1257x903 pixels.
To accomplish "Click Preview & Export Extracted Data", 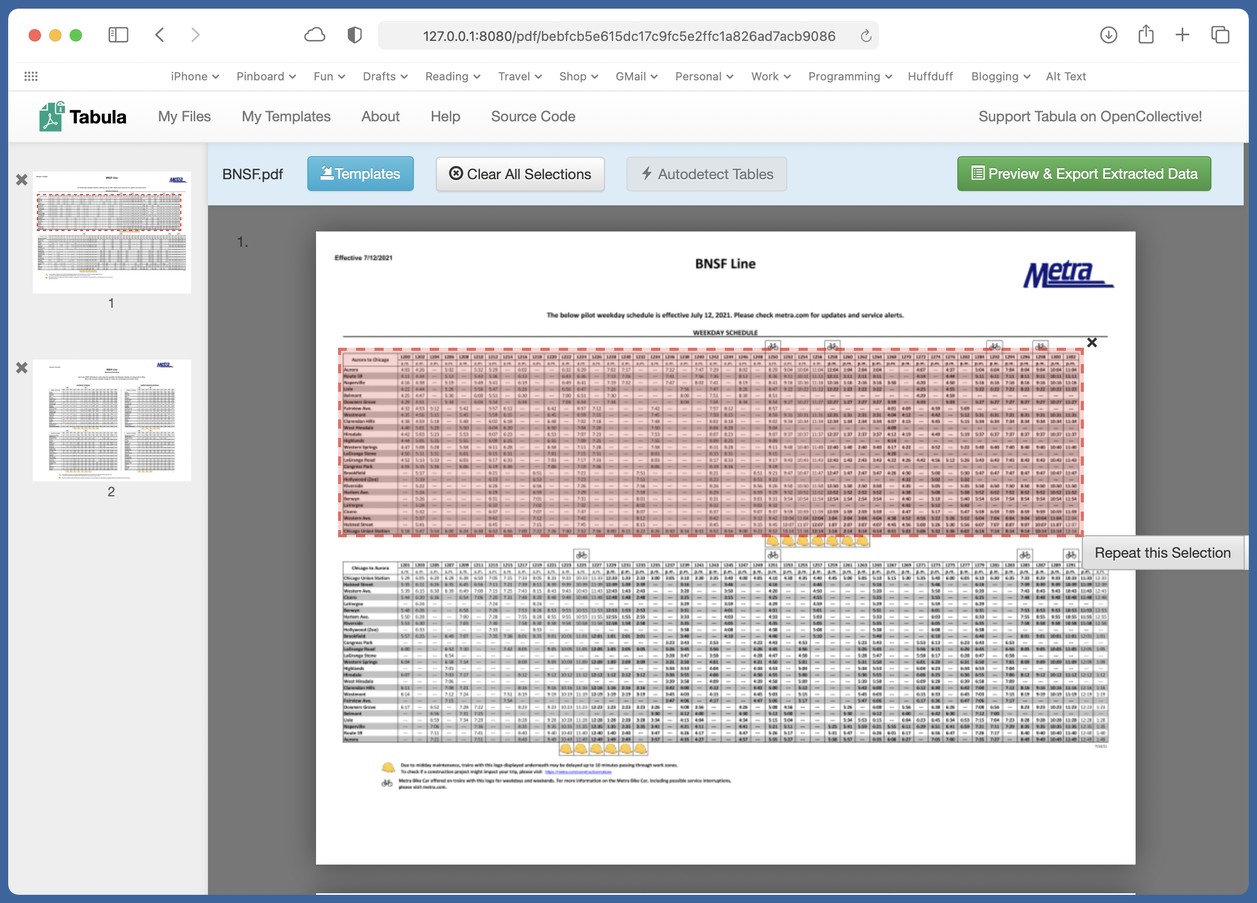I will pos(1084,174).
